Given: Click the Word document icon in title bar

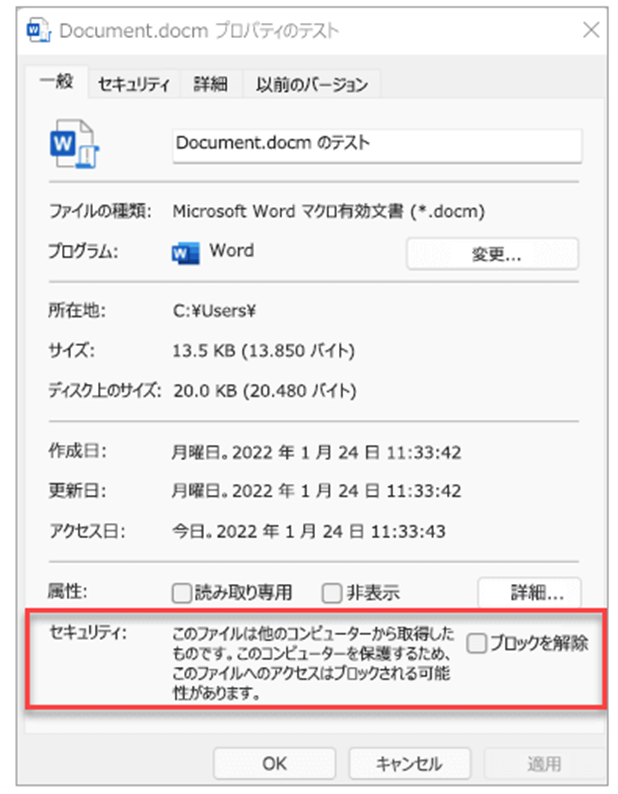Looking at the screenshot, I should tap(38, 30).
